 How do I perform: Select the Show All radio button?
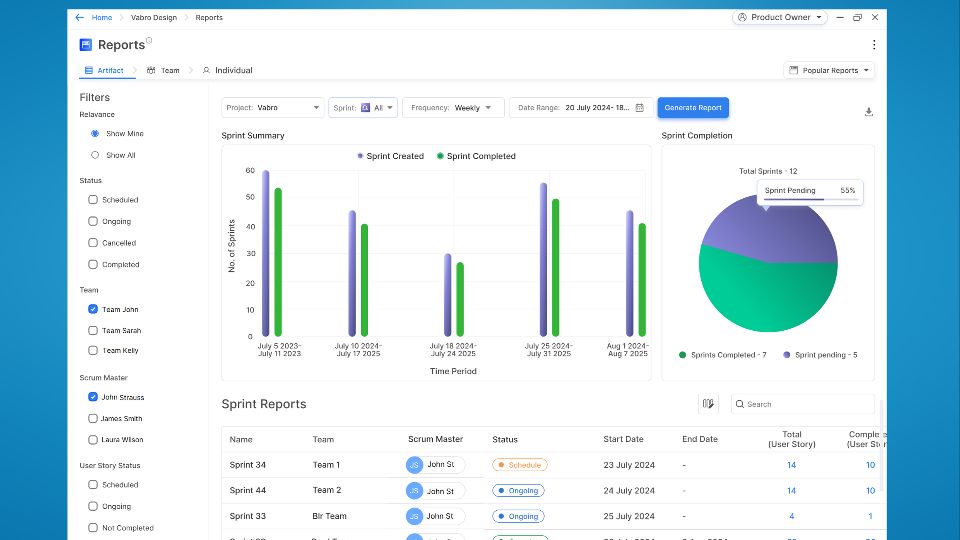(95, 155)
